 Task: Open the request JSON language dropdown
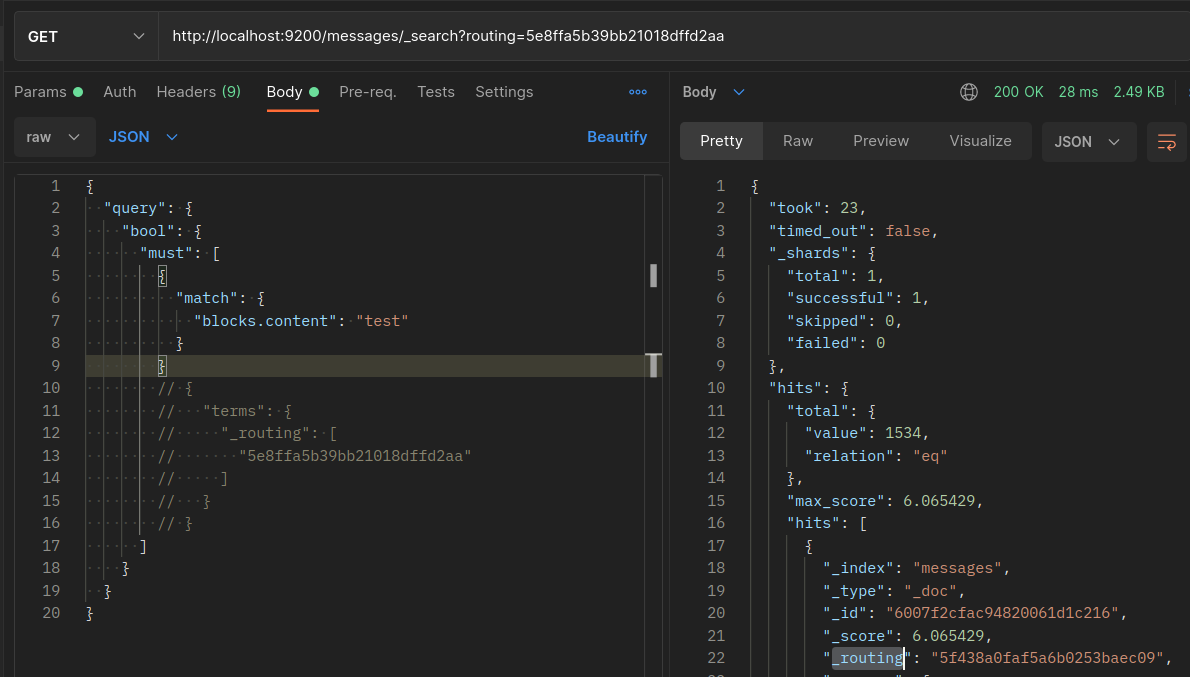[143, 137]
